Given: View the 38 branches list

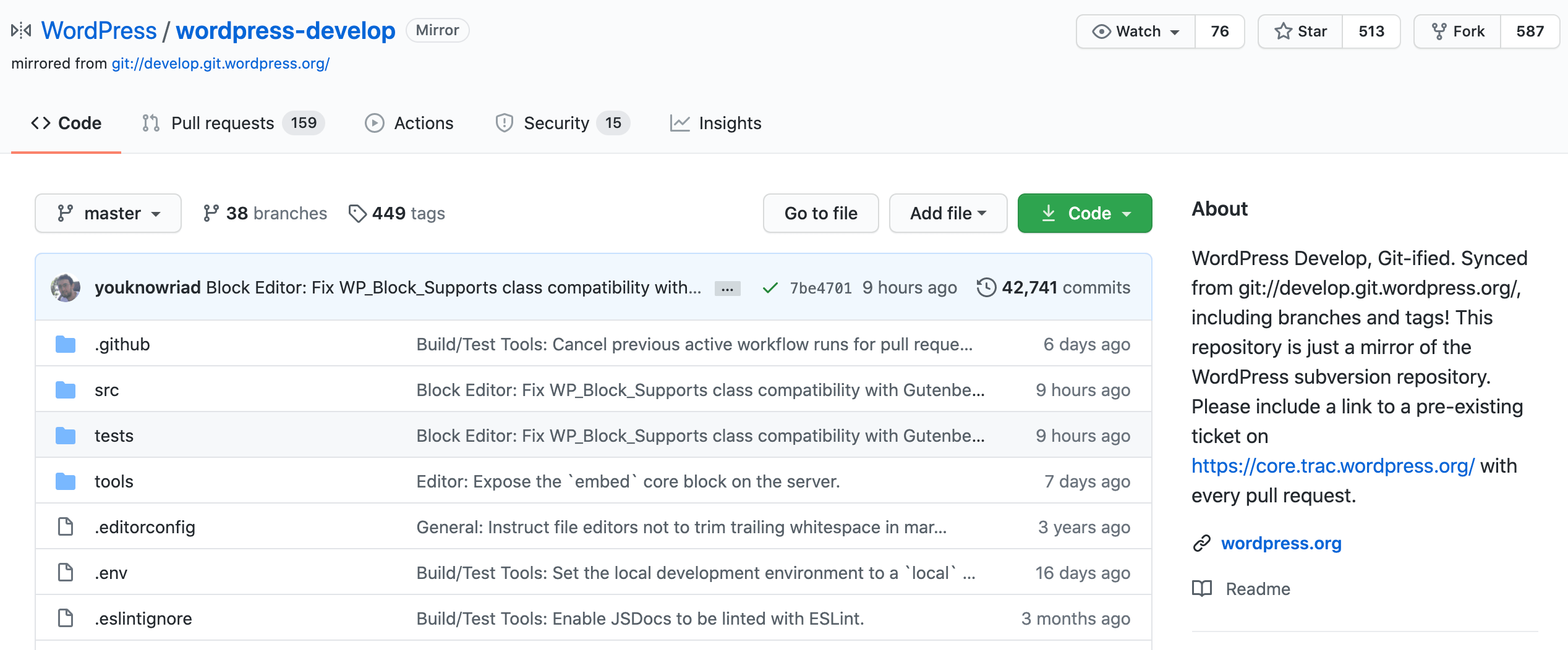Looking at the screenshot, I should pyautogui.click(x=265, y=213).
